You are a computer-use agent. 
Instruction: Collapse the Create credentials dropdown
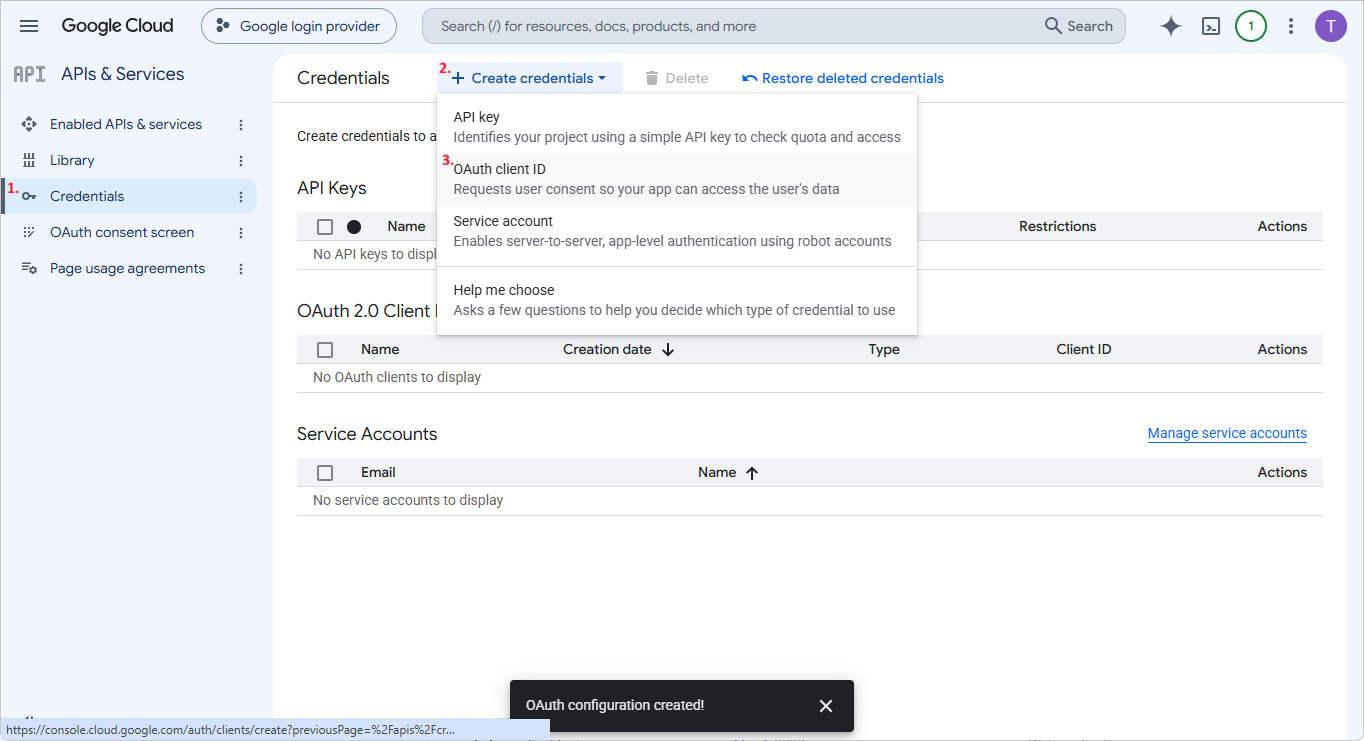530,78
